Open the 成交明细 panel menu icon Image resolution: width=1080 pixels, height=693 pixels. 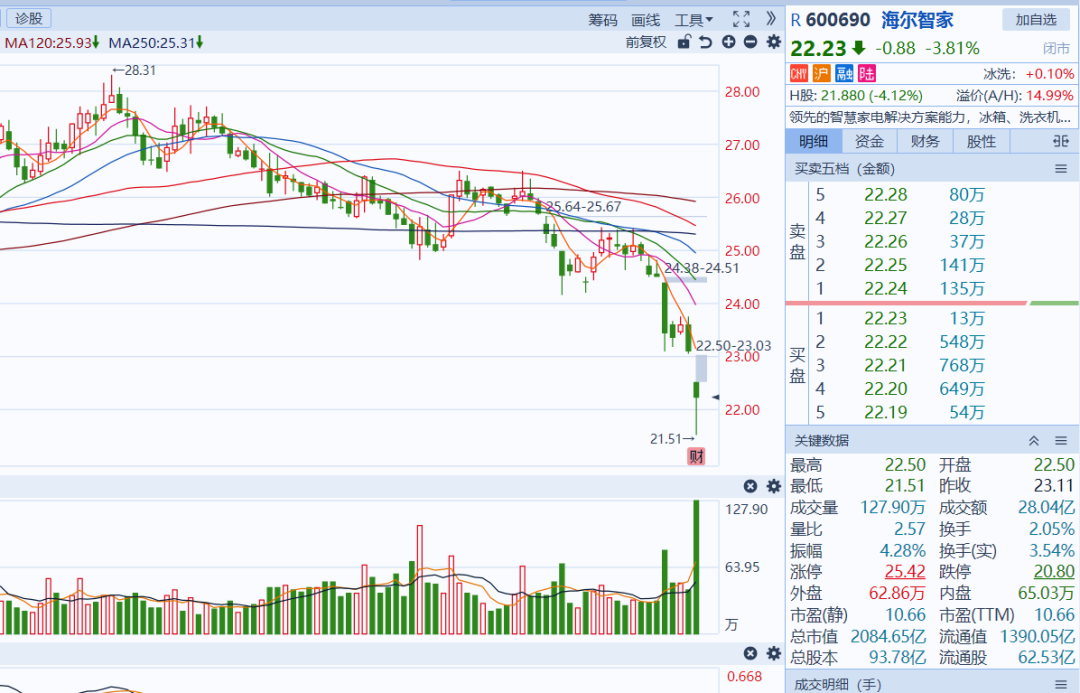(1061, 685)
